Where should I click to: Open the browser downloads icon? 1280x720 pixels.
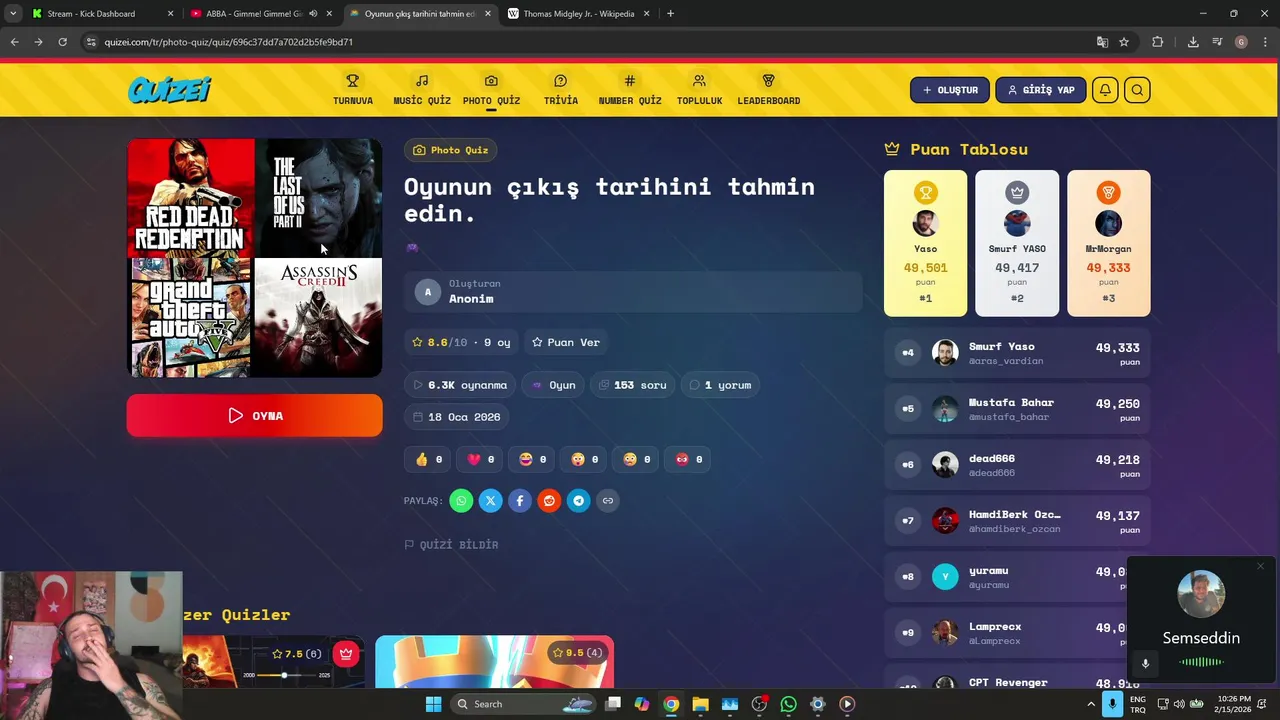(1193, 42)
